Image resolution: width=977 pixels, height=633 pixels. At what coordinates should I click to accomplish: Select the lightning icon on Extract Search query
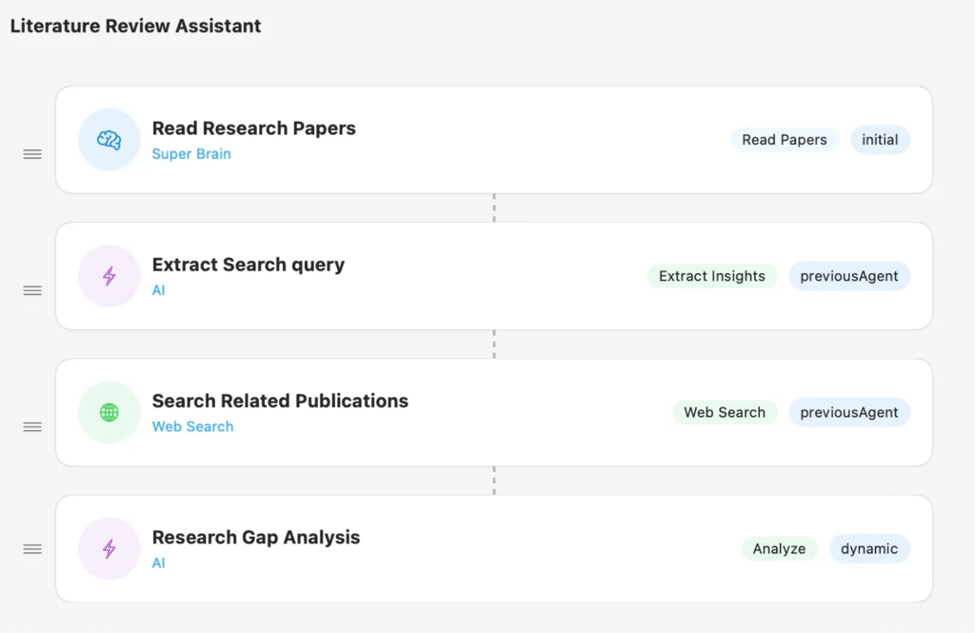[x=108, y=276]
